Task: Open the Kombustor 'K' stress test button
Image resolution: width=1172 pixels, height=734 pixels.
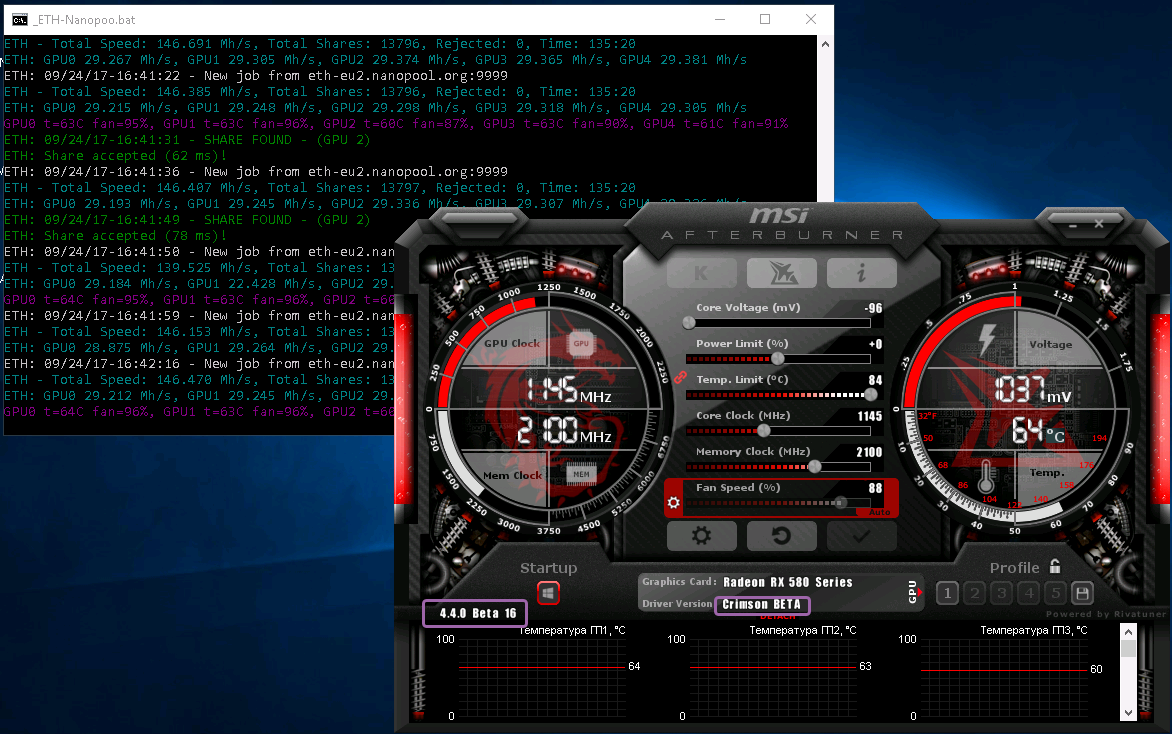Action: coord(701,273)
